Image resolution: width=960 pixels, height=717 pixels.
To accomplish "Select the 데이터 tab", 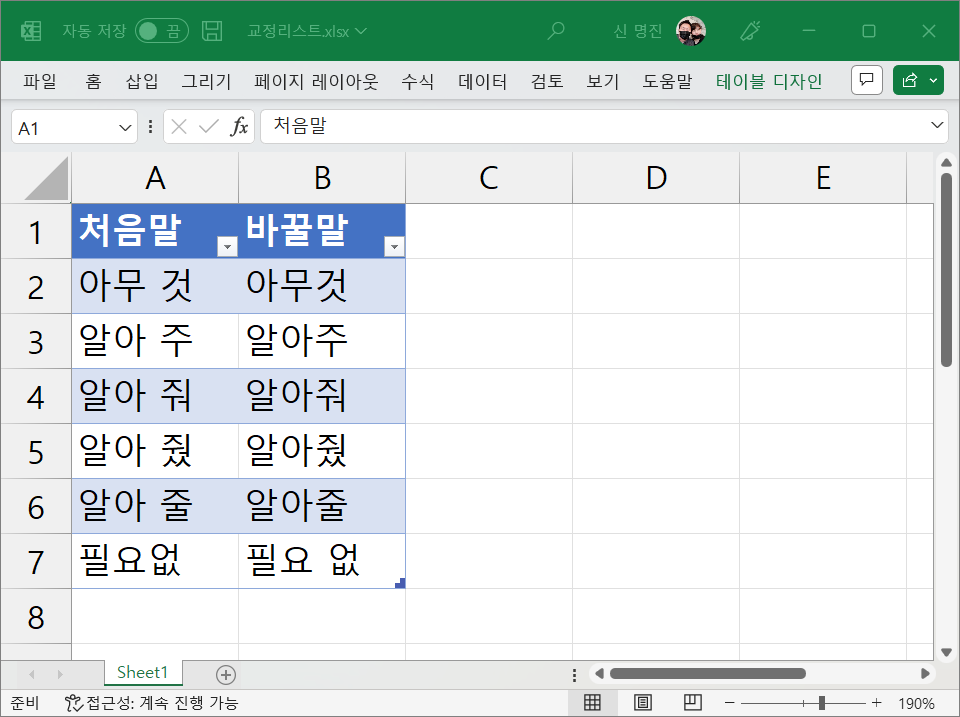I will pyautogui.click(x=482, y=81).
